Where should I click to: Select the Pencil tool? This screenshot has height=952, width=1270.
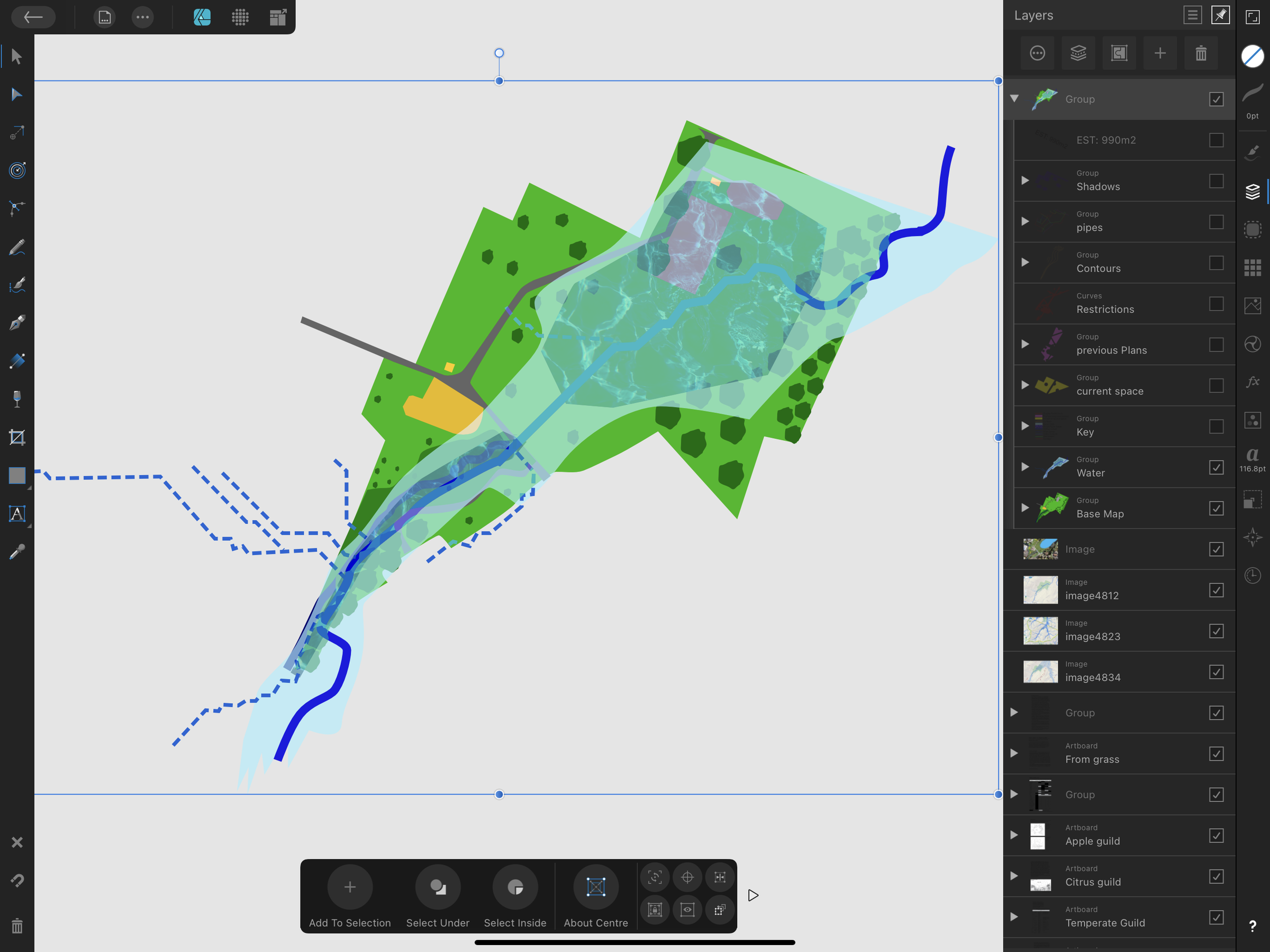pyautogui.click(x=17, y=247)
